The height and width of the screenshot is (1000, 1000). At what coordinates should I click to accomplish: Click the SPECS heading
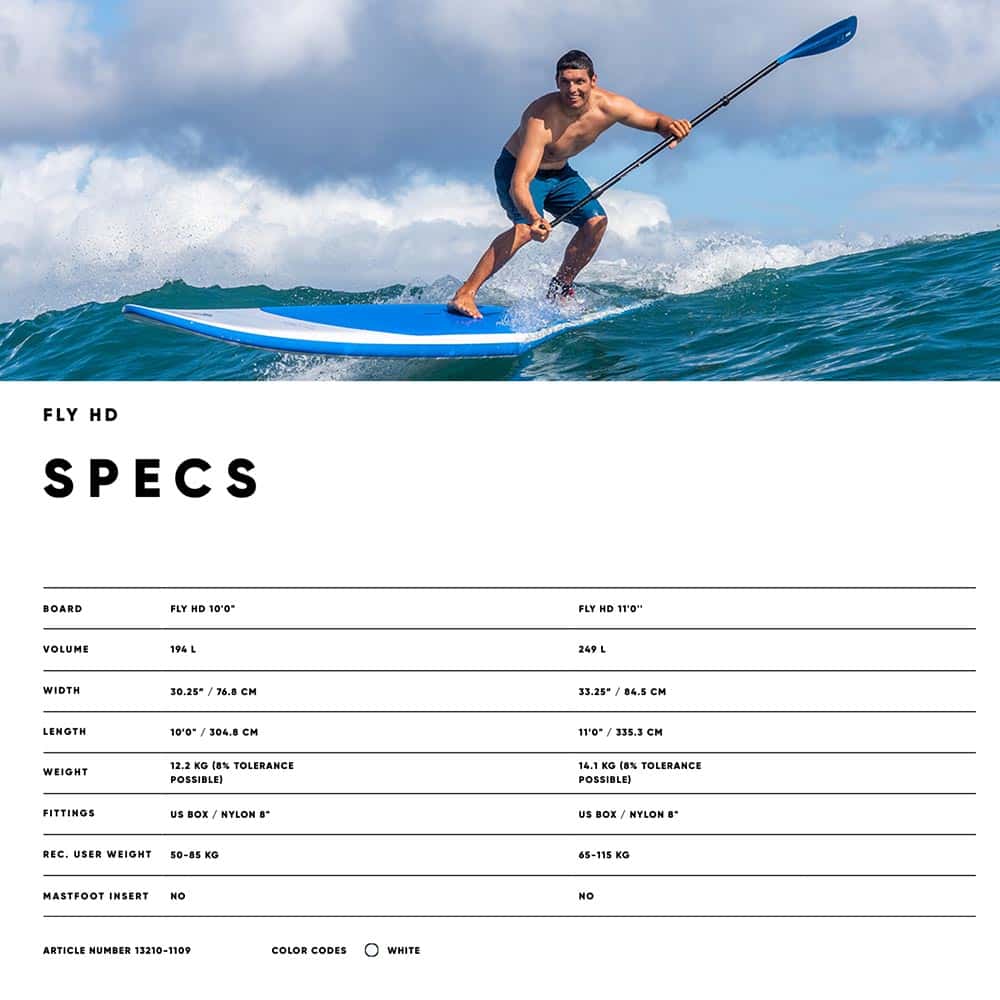coord(151,478)
